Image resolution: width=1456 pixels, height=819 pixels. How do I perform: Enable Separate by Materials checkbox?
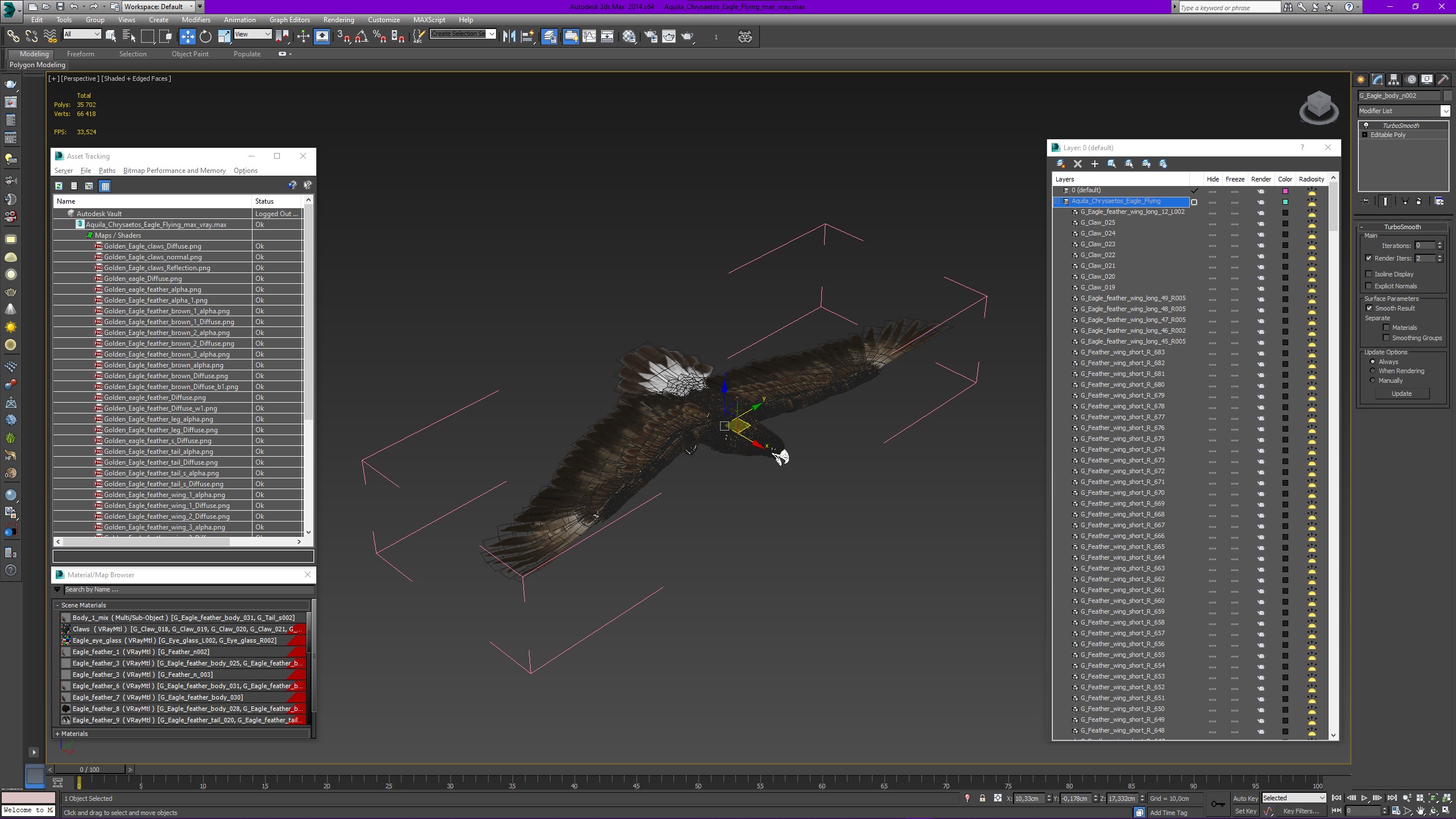coord(1387,328)
